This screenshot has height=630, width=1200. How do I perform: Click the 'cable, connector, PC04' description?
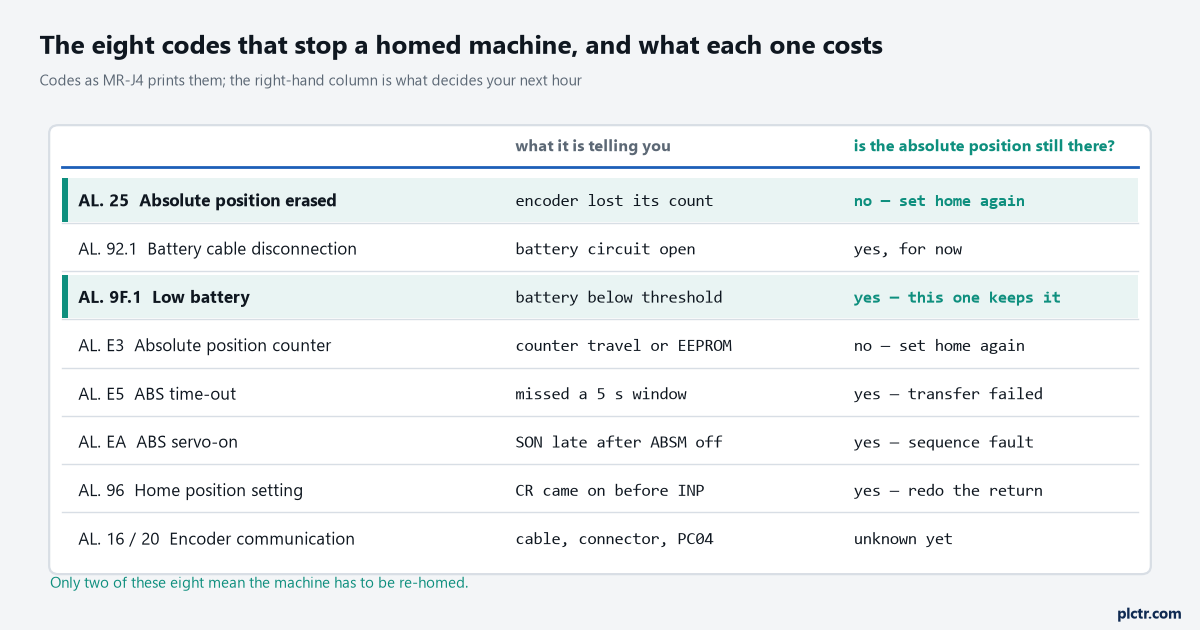pos(614,539)
